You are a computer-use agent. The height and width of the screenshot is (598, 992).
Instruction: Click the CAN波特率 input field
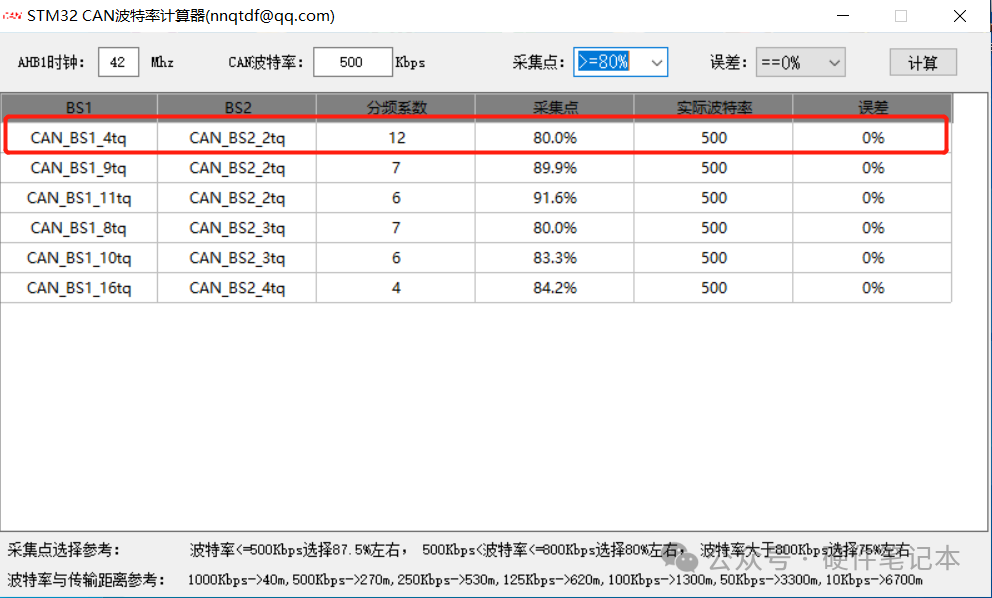coord(352,61)
